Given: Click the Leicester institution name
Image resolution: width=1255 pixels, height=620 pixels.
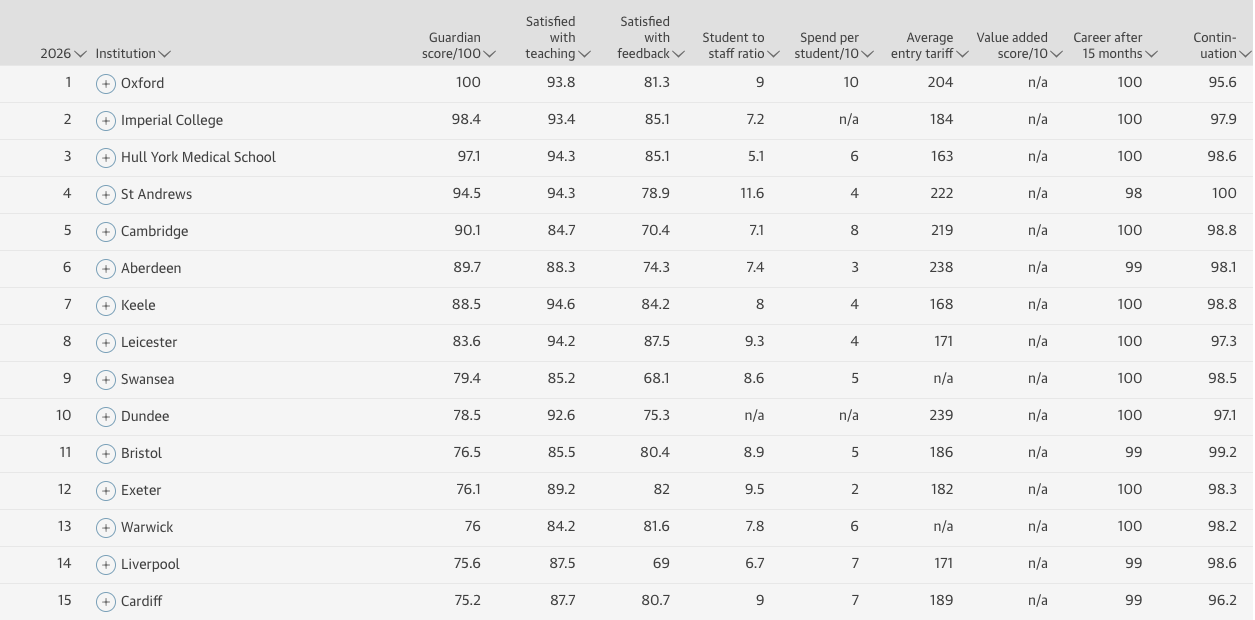Looking at the screenshot, I should [149, 342].
